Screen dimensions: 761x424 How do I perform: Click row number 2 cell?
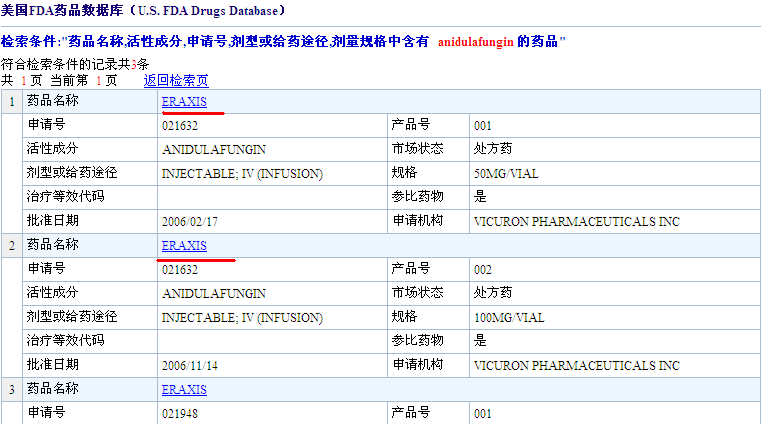(x=12, y=246)
